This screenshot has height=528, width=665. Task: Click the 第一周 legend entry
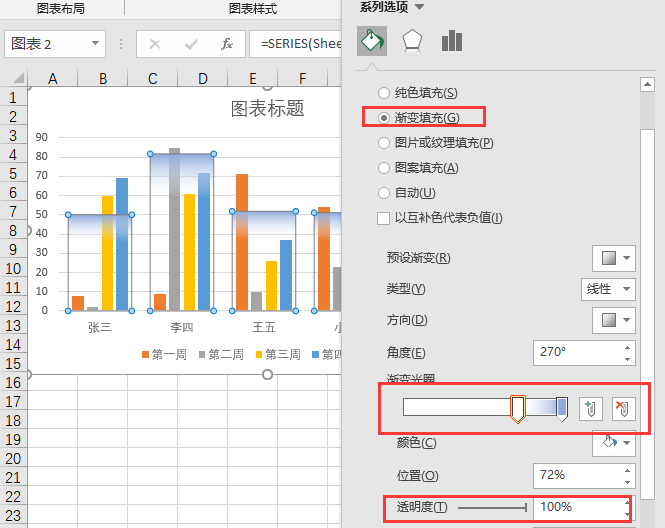[x=163, y=354]
